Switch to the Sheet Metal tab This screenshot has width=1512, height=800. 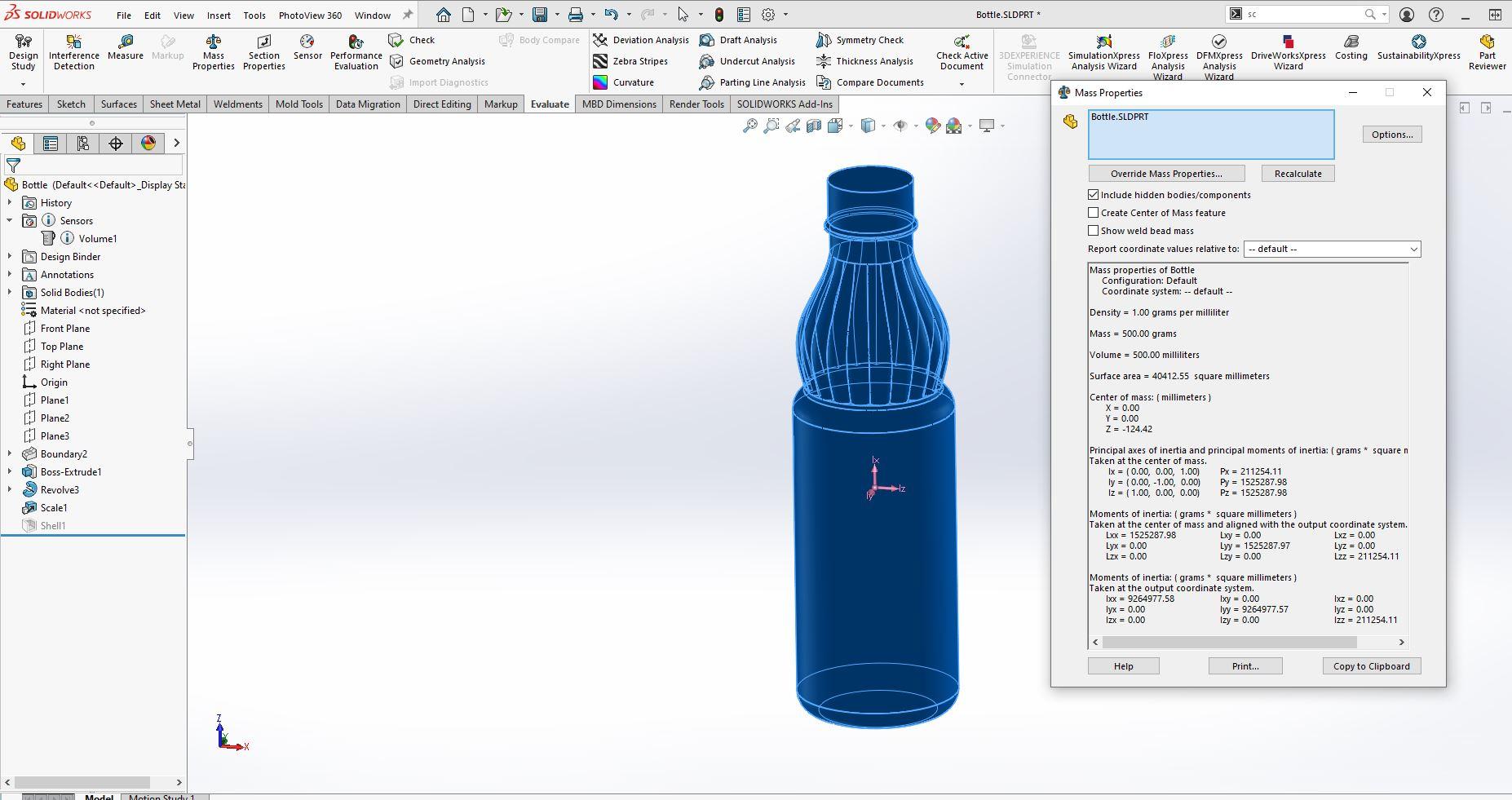click(x=175, y=104)
